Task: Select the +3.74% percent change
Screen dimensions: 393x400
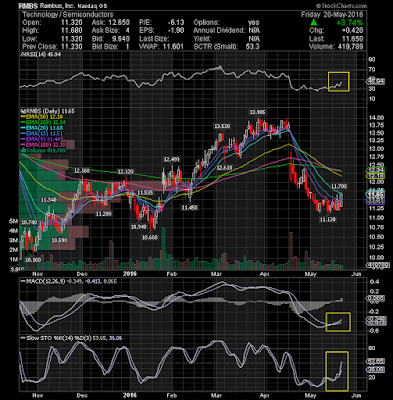Action: click(349, 23)
